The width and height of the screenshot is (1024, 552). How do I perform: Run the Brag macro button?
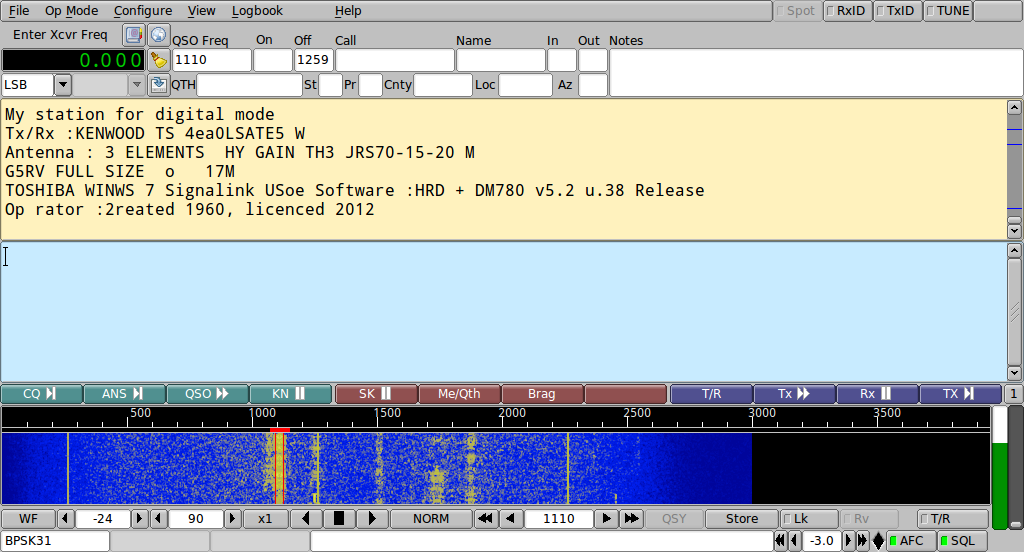pos(542,394)
